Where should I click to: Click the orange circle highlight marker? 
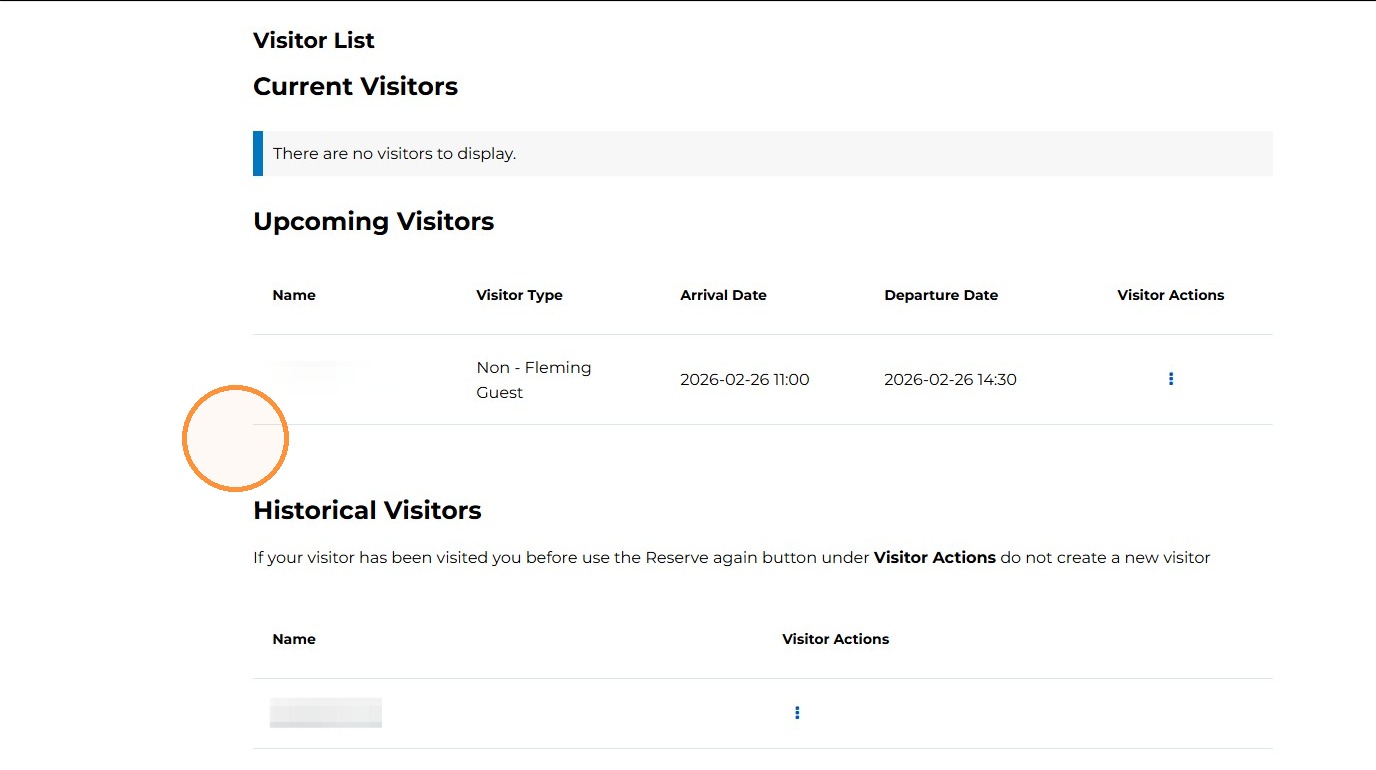[x=235, y=438]
